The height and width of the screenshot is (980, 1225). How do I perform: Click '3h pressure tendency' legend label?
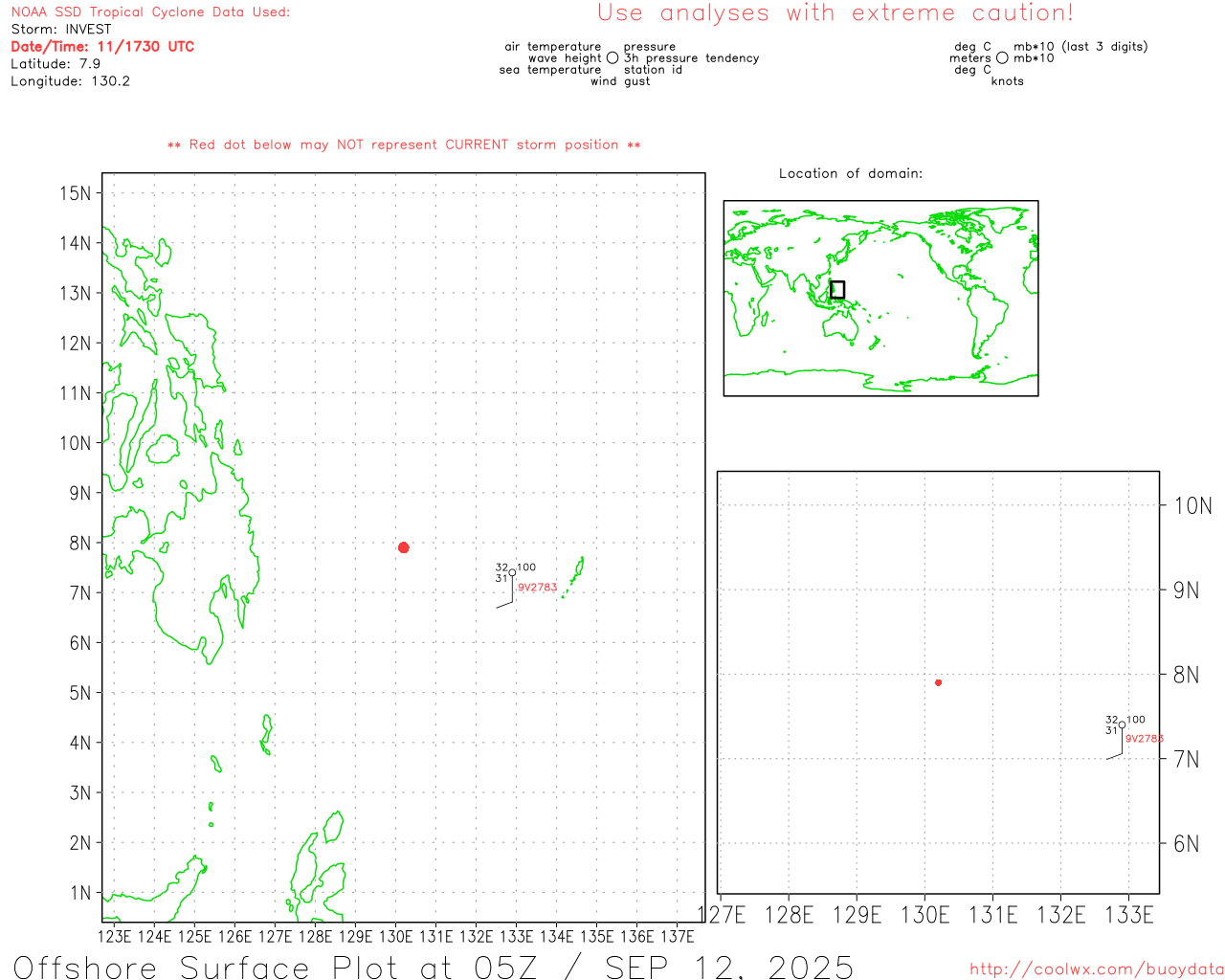692,58
